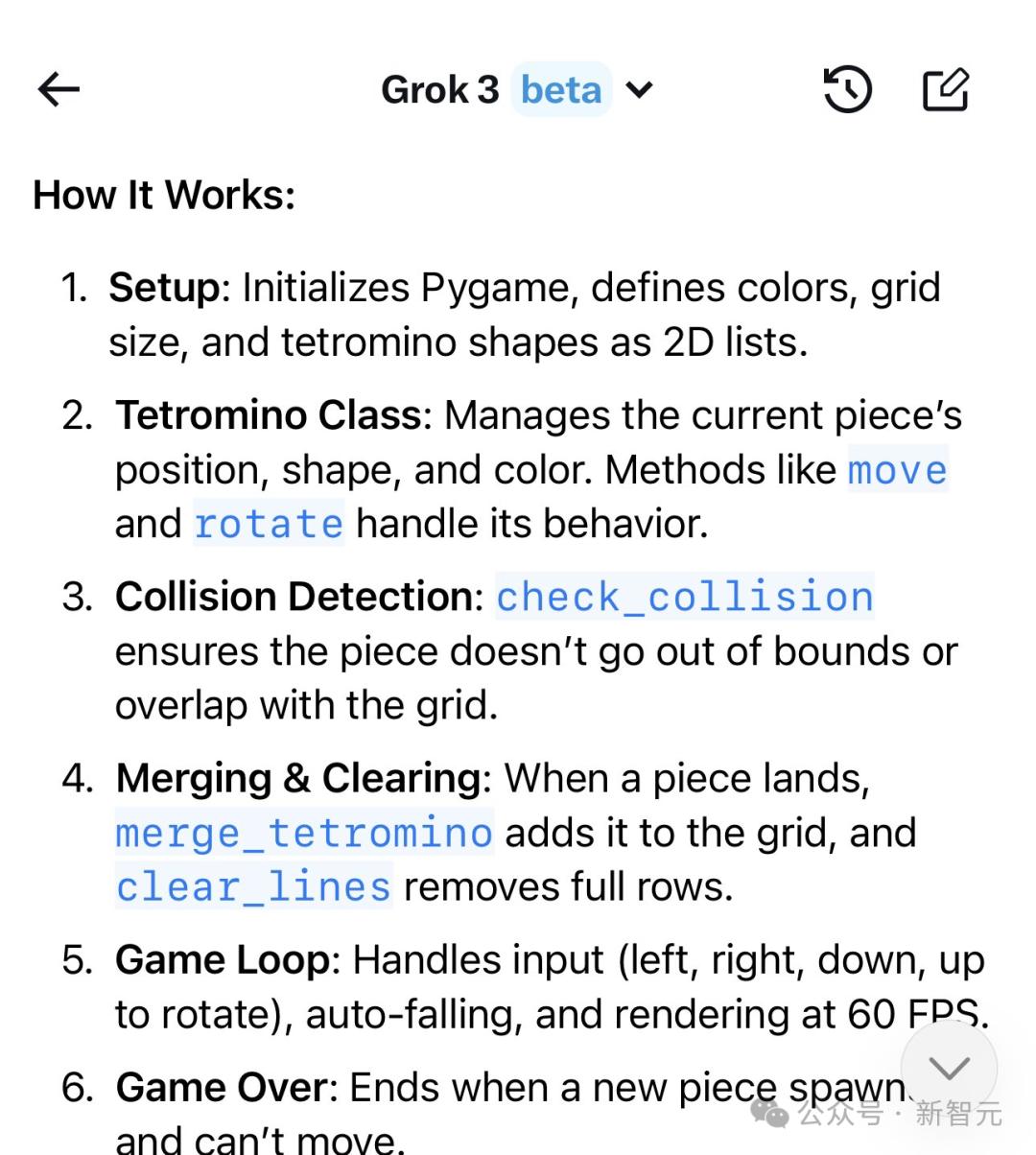Tap the scroll-to-bottom chevron button
Screen dimensions: 1036x1155
click(x=949, y=1068)
